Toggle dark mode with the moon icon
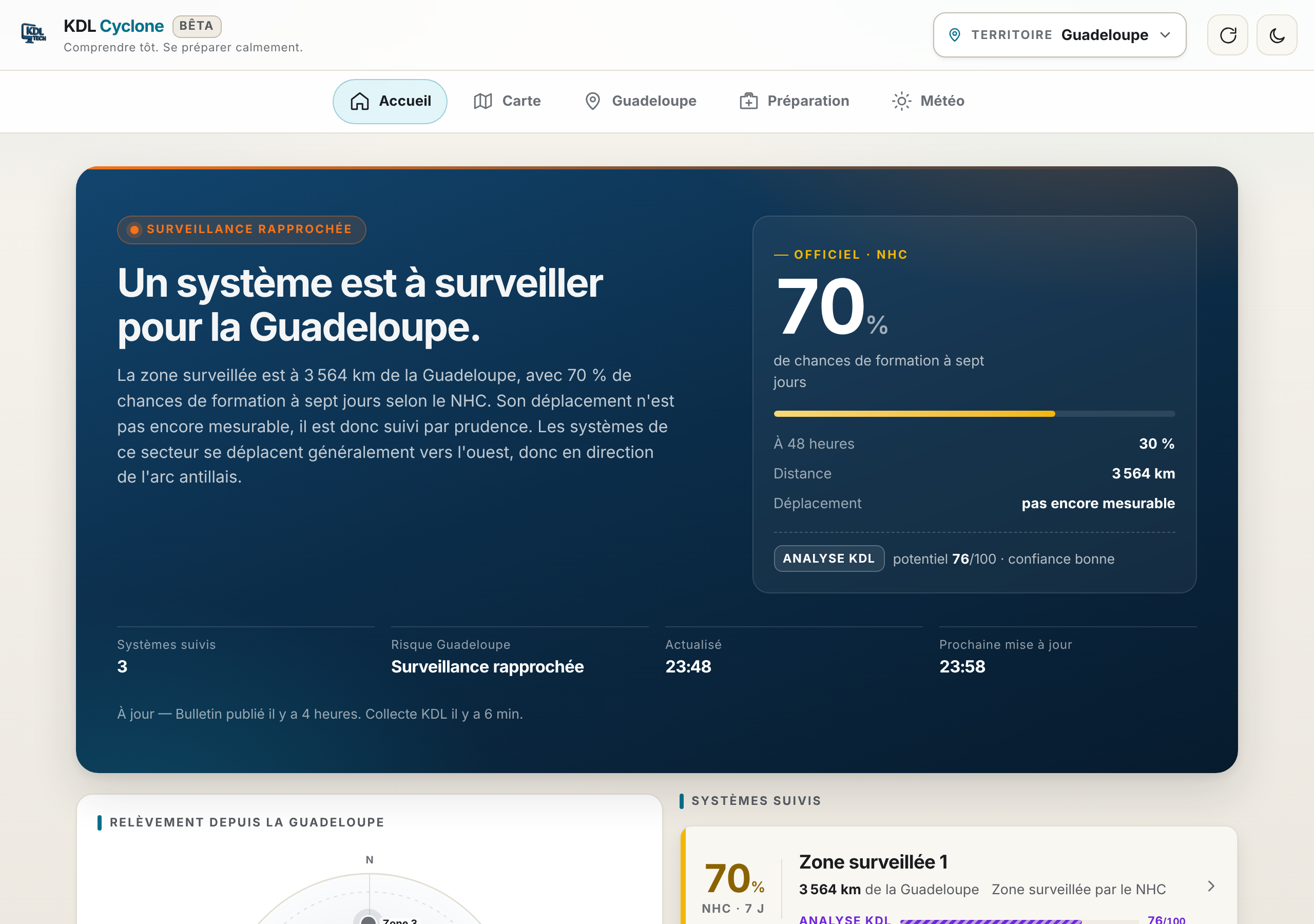 (1276, 35)
